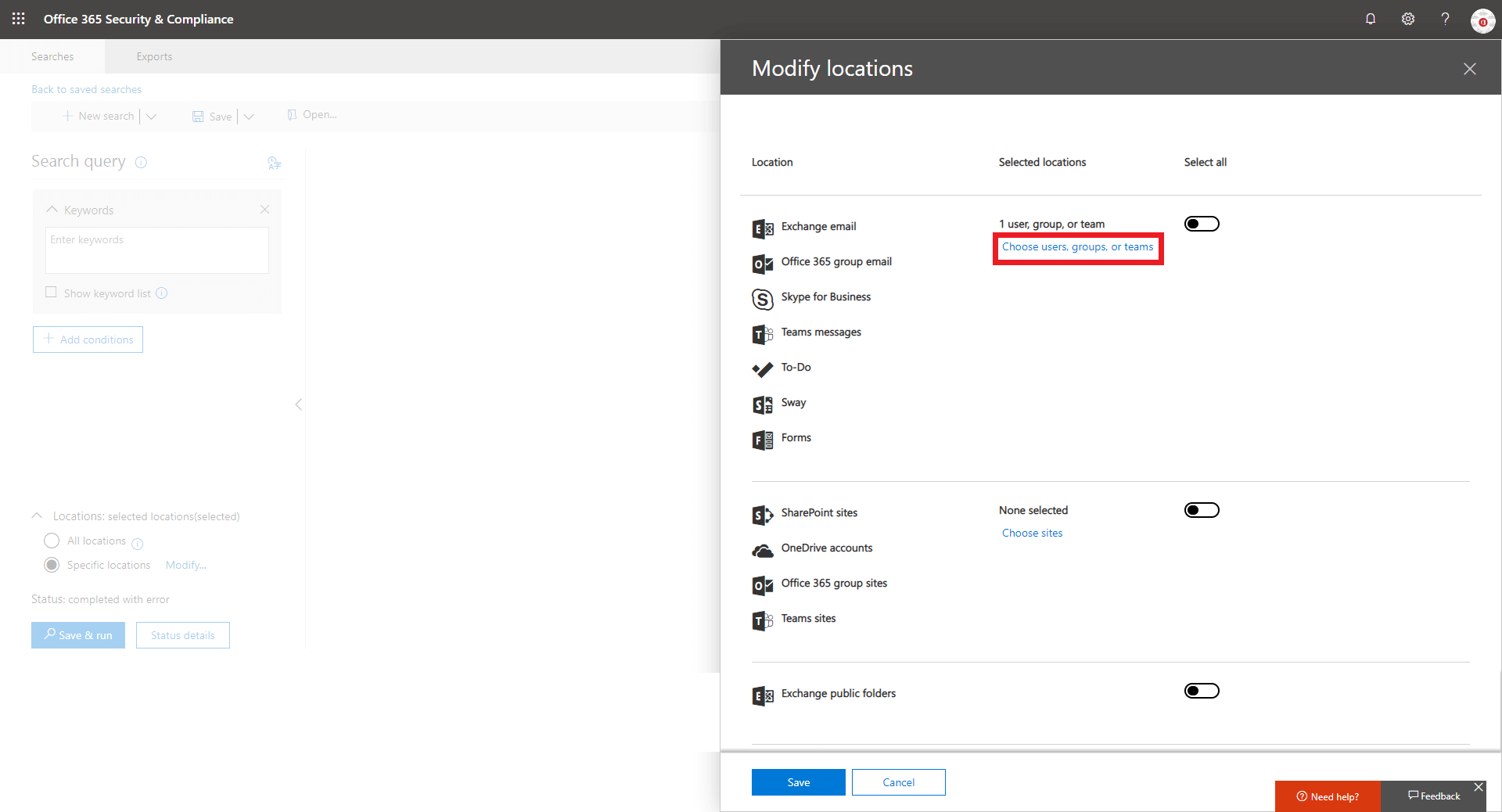Open the Save dropdown arrow

249,117
